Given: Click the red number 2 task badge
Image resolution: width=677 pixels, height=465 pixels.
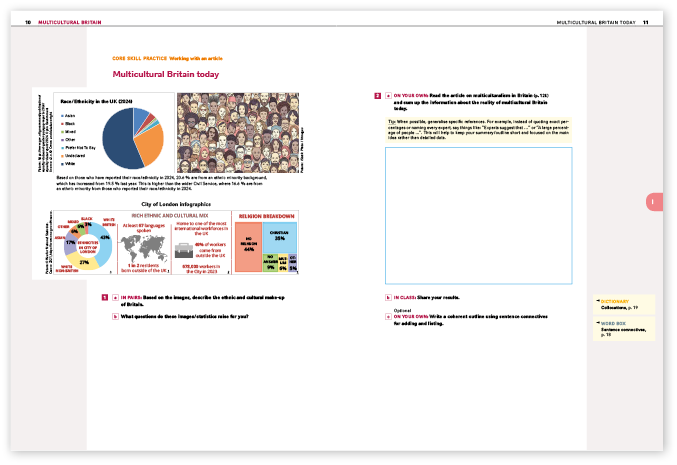Looking at the screenshot, I should [377, 97].
